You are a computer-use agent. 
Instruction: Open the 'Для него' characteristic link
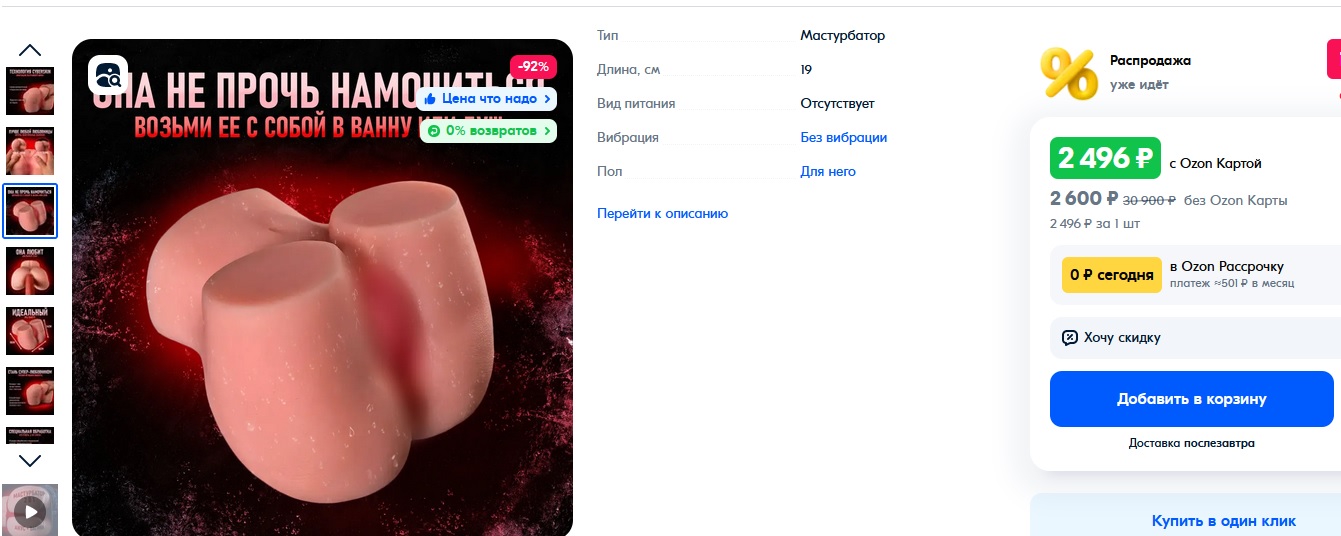pyautogui.click(x=828, y=171)
